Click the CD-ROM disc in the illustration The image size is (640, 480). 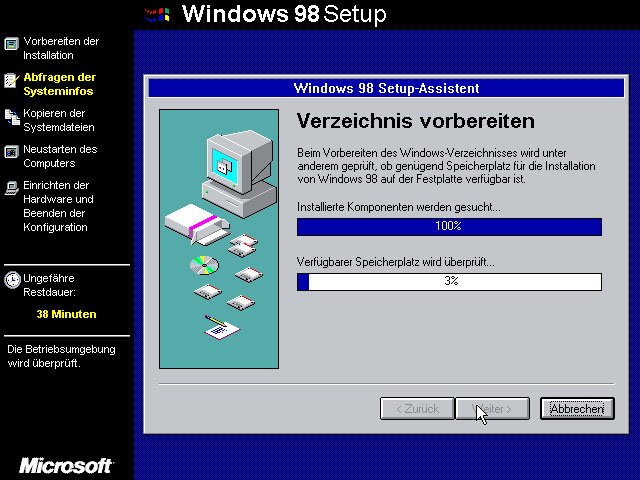tap(204, 265)
